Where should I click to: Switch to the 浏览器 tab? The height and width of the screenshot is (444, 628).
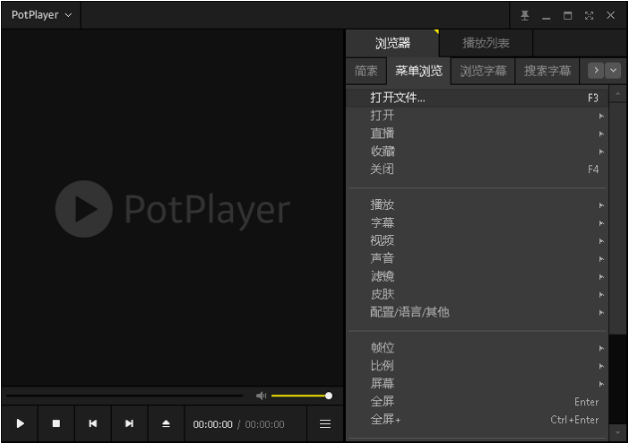pyautogui.click(x=392, y=43)
